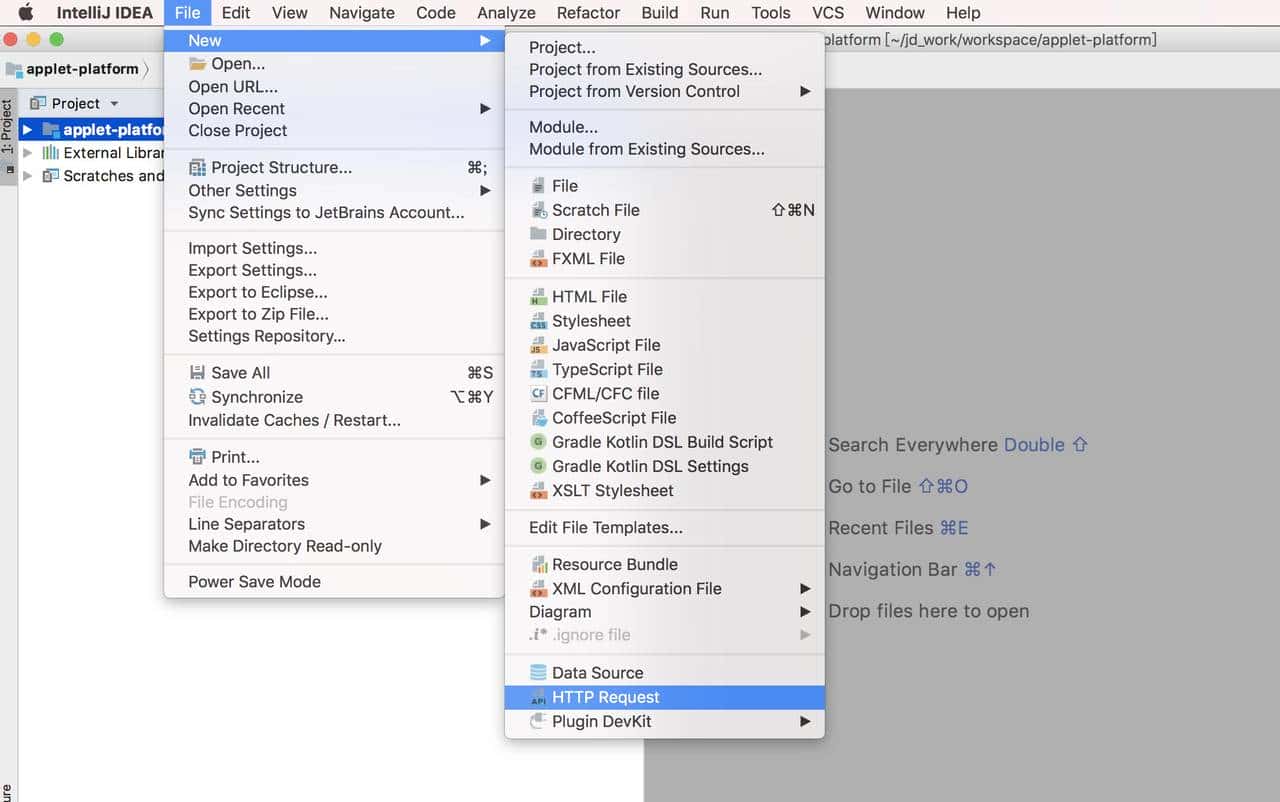This screenshot has width=1280, height=802.
Task: Click the Project Structure icon
Action: pos(197,168)
